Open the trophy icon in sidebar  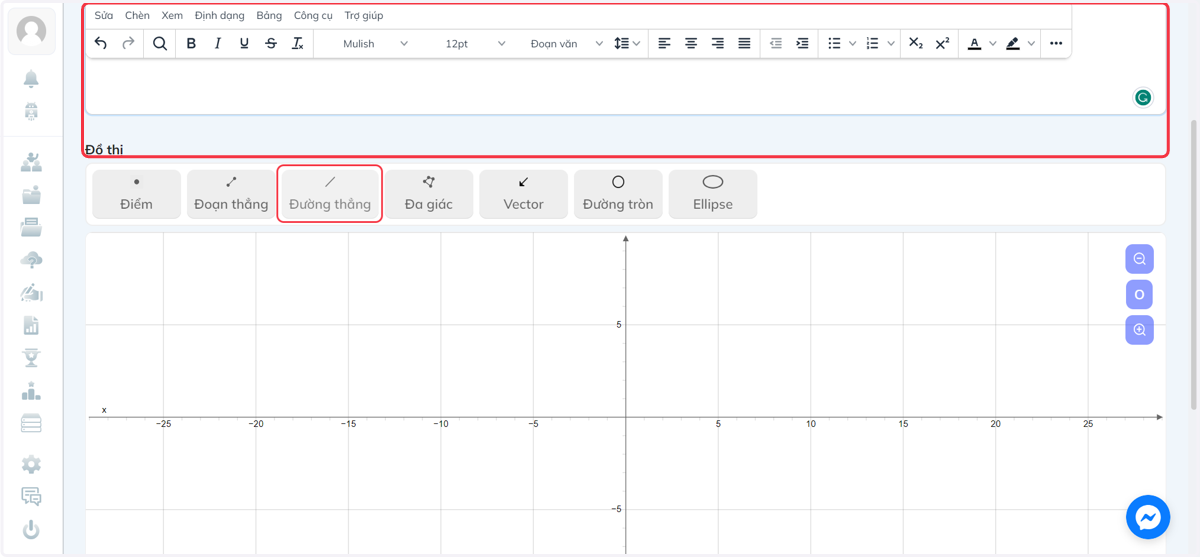31,358
